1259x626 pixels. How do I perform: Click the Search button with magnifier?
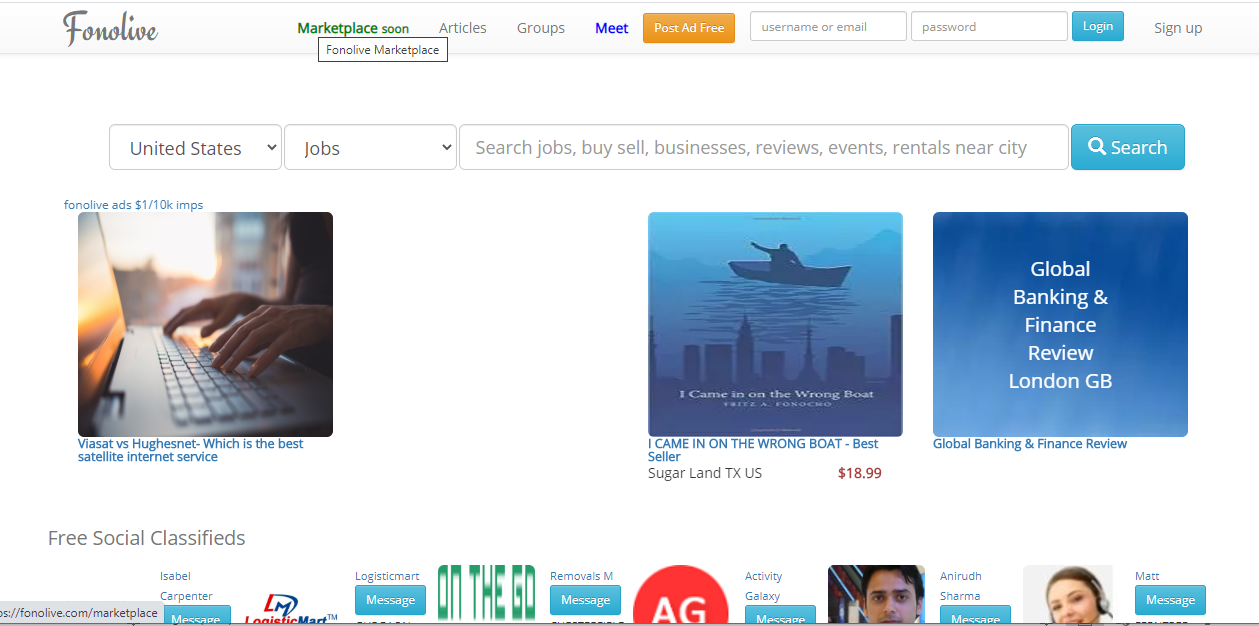tap(1128, 147)
